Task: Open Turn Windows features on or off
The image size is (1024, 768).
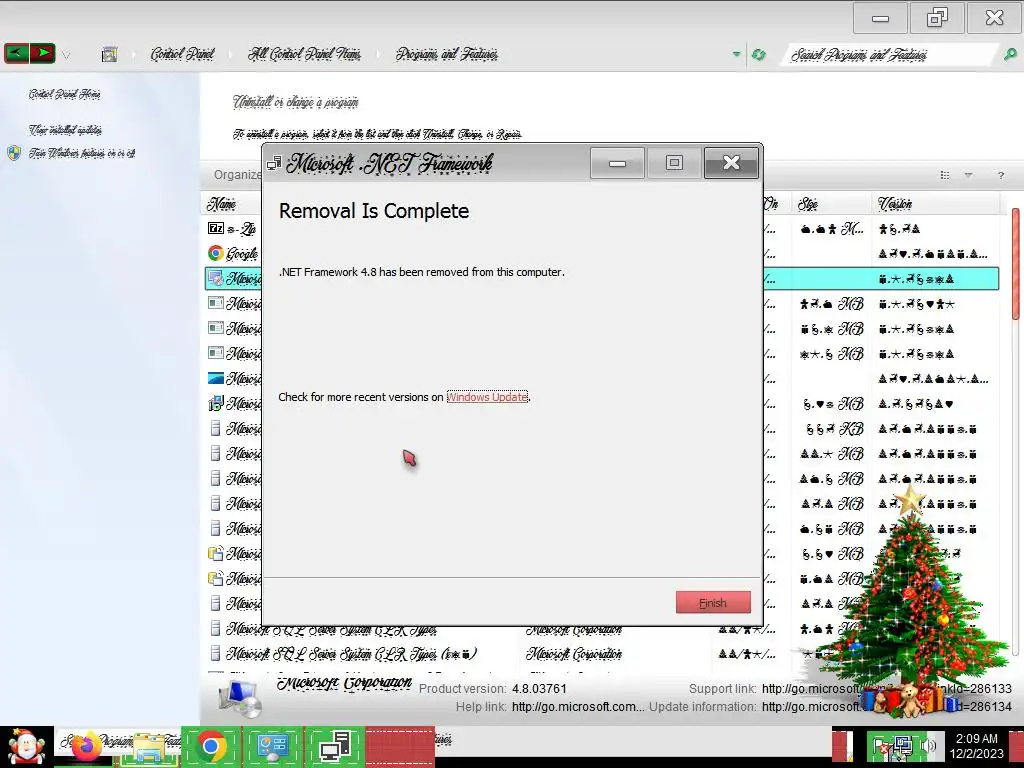Action: coord(82,153)
